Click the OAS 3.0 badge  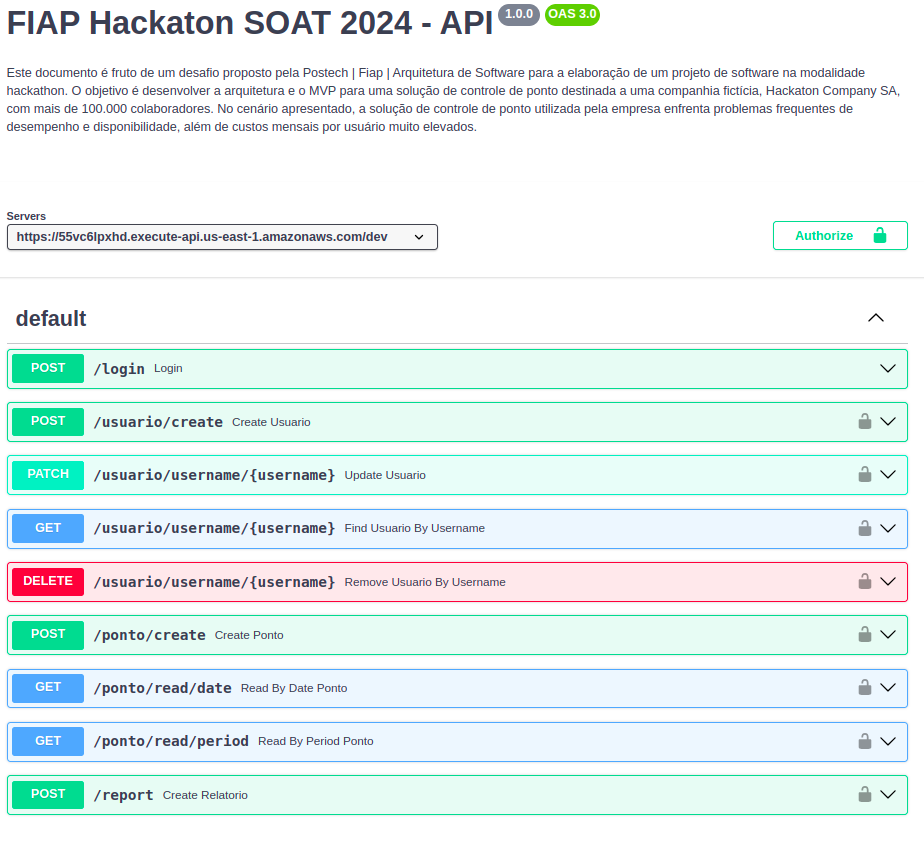572,14
